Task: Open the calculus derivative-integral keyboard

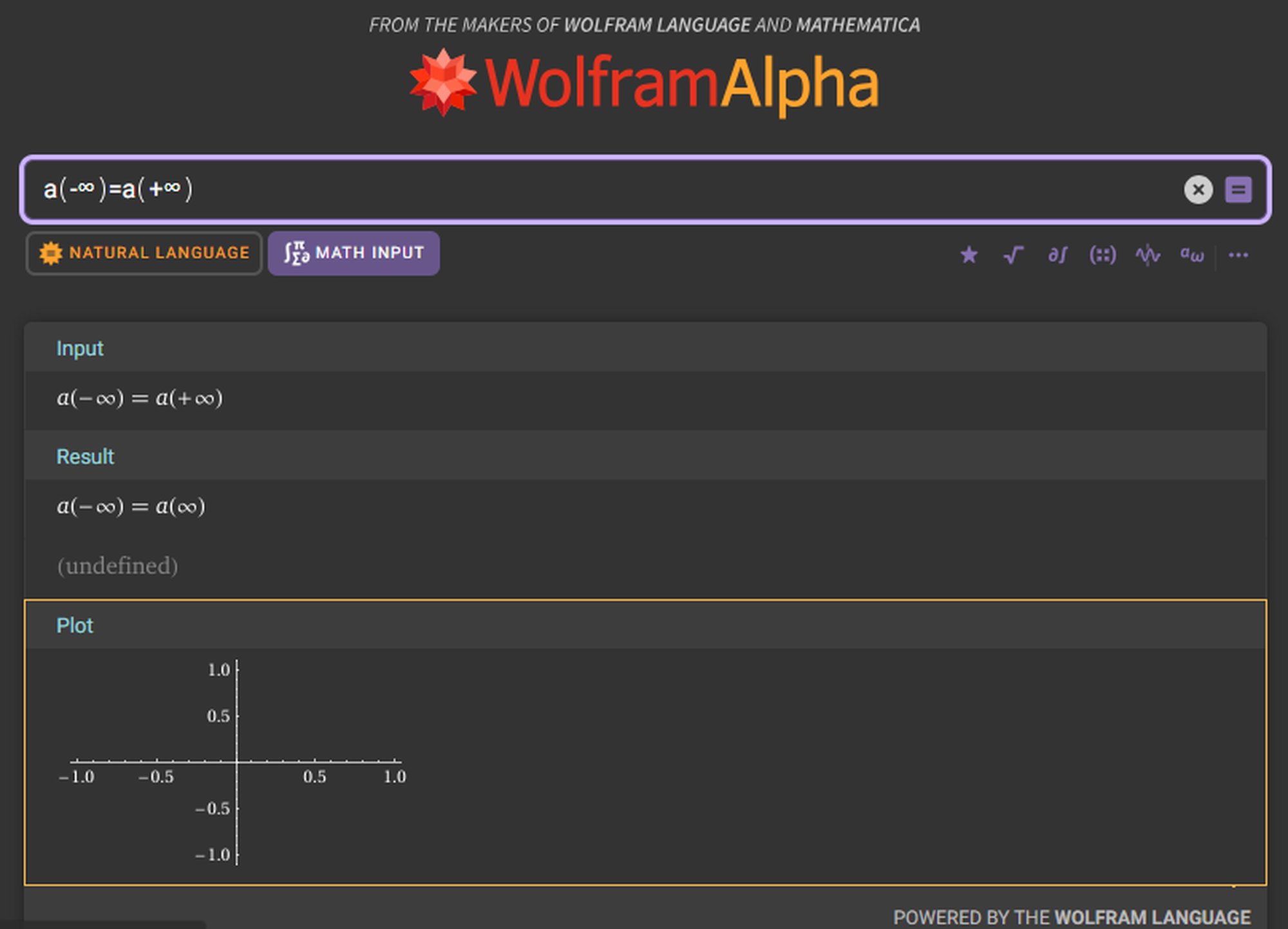Action: coord(1057,255)
